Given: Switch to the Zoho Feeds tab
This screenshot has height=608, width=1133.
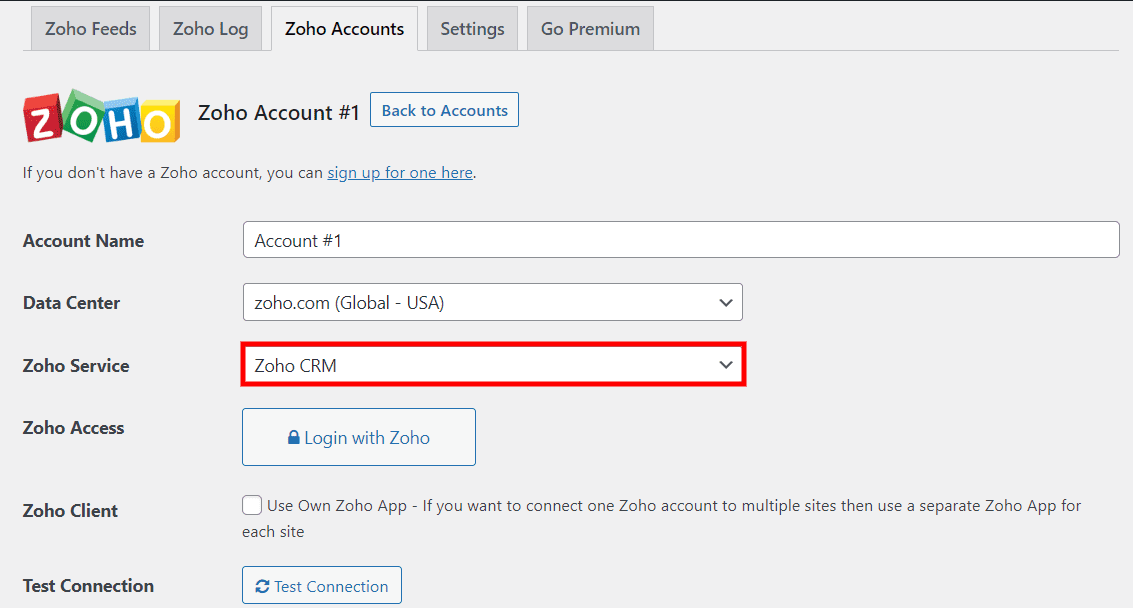Looking at the screenshot, I should click(x=89, y=28).
